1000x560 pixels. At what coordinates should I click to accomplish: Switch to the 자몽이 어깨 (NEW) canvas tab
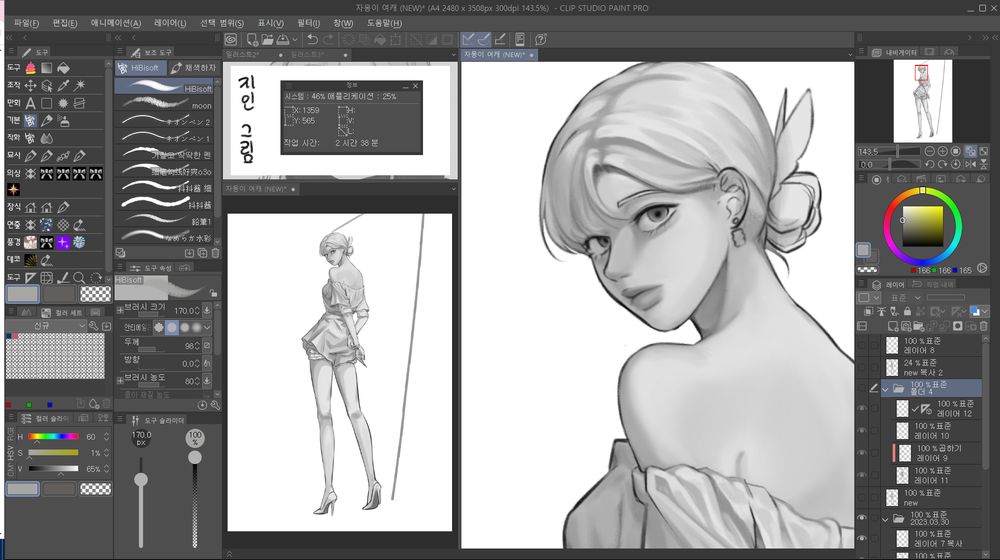click(499, 55)
